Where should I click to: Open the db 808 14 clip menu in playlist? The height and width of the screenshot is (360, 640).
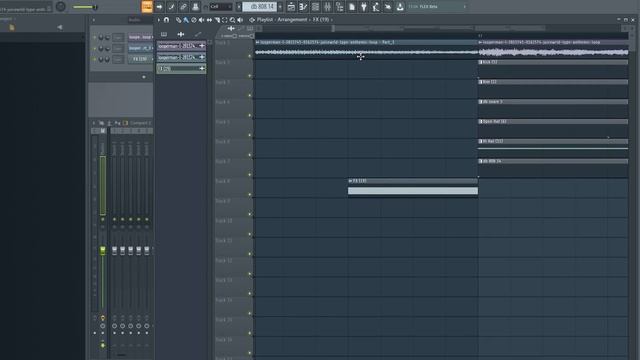tap(480, 161)
